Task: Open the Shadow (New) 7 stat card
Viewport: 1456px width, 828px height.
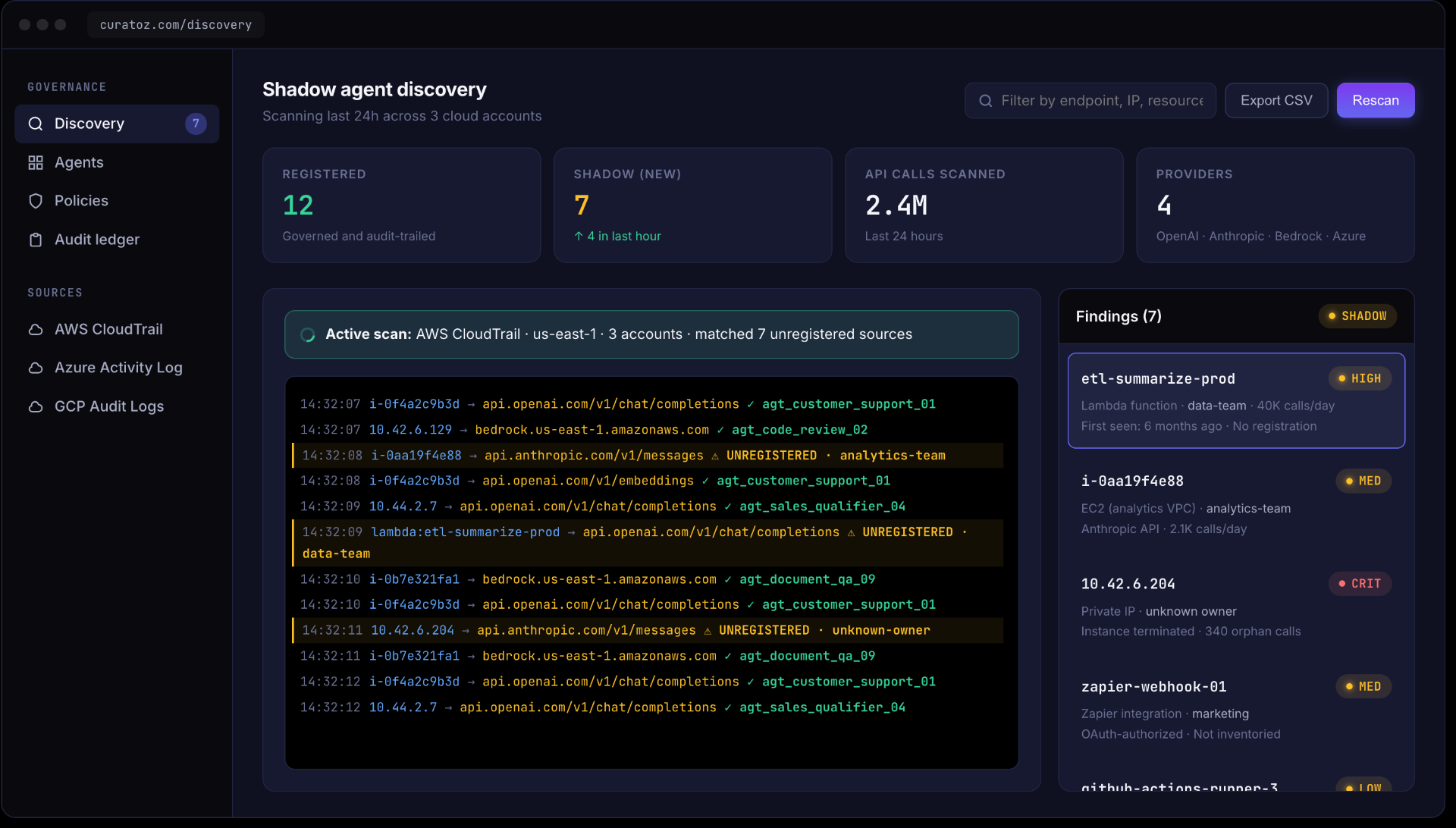Action: point(692,205)
